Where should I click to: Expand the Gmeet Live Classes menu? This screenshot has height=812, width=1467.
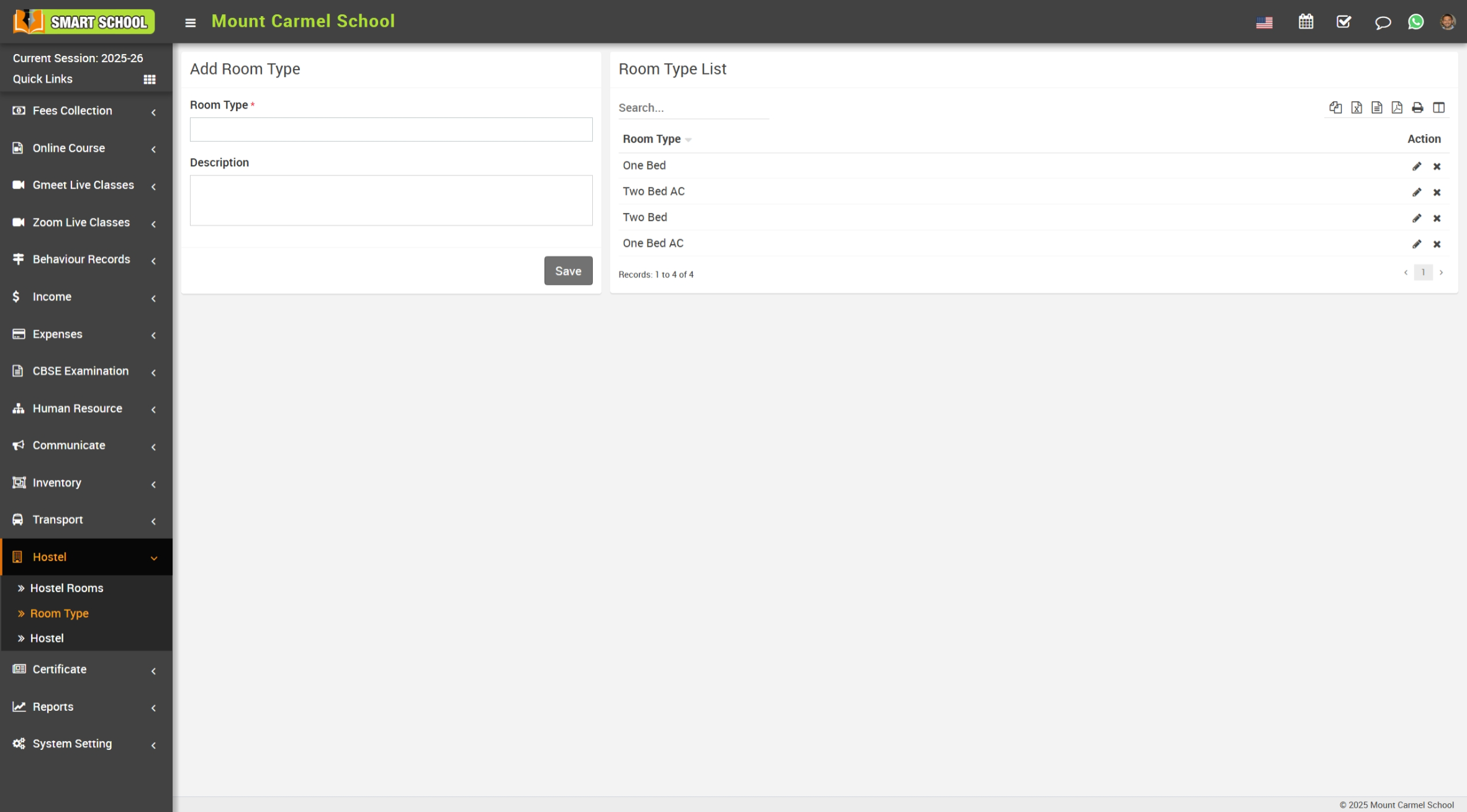[x=86, y=185]
